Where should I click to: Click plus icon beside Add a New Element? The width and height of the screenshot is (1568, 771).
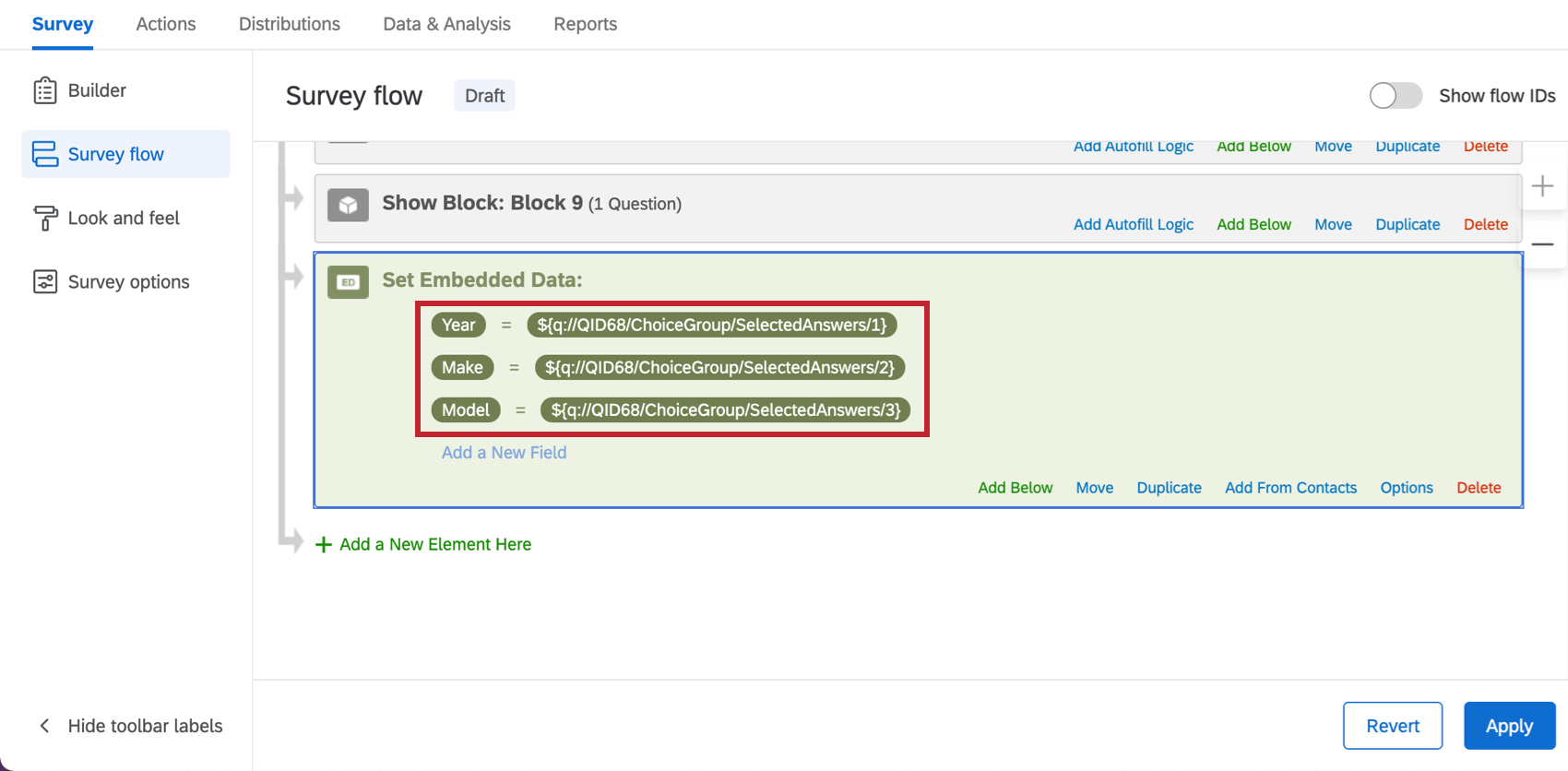[x=323, y=545]
